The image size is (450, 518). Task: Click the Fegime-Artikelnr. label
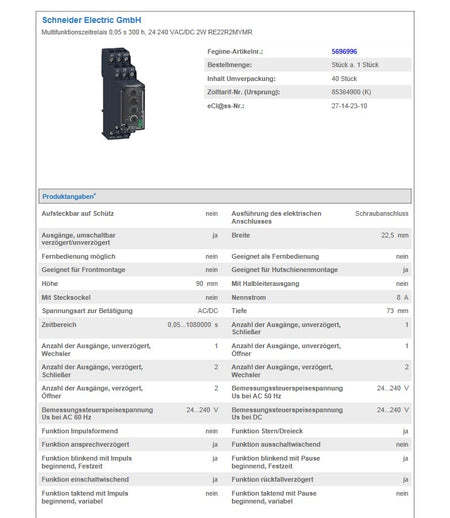pos(235,52)
